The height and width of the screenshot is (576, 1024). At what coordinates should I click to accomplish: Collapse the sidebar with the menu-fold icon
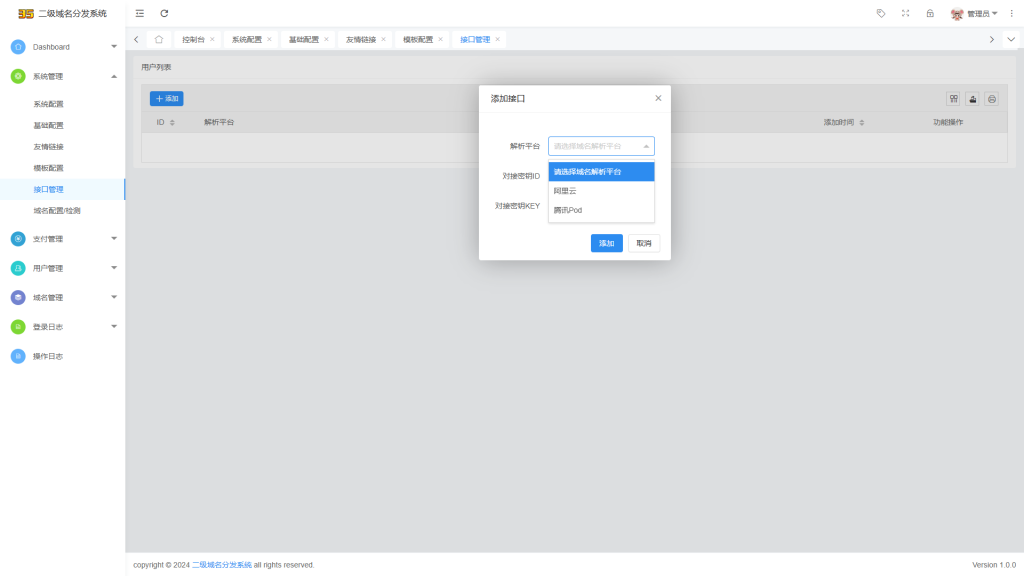[x=140, y=13]
